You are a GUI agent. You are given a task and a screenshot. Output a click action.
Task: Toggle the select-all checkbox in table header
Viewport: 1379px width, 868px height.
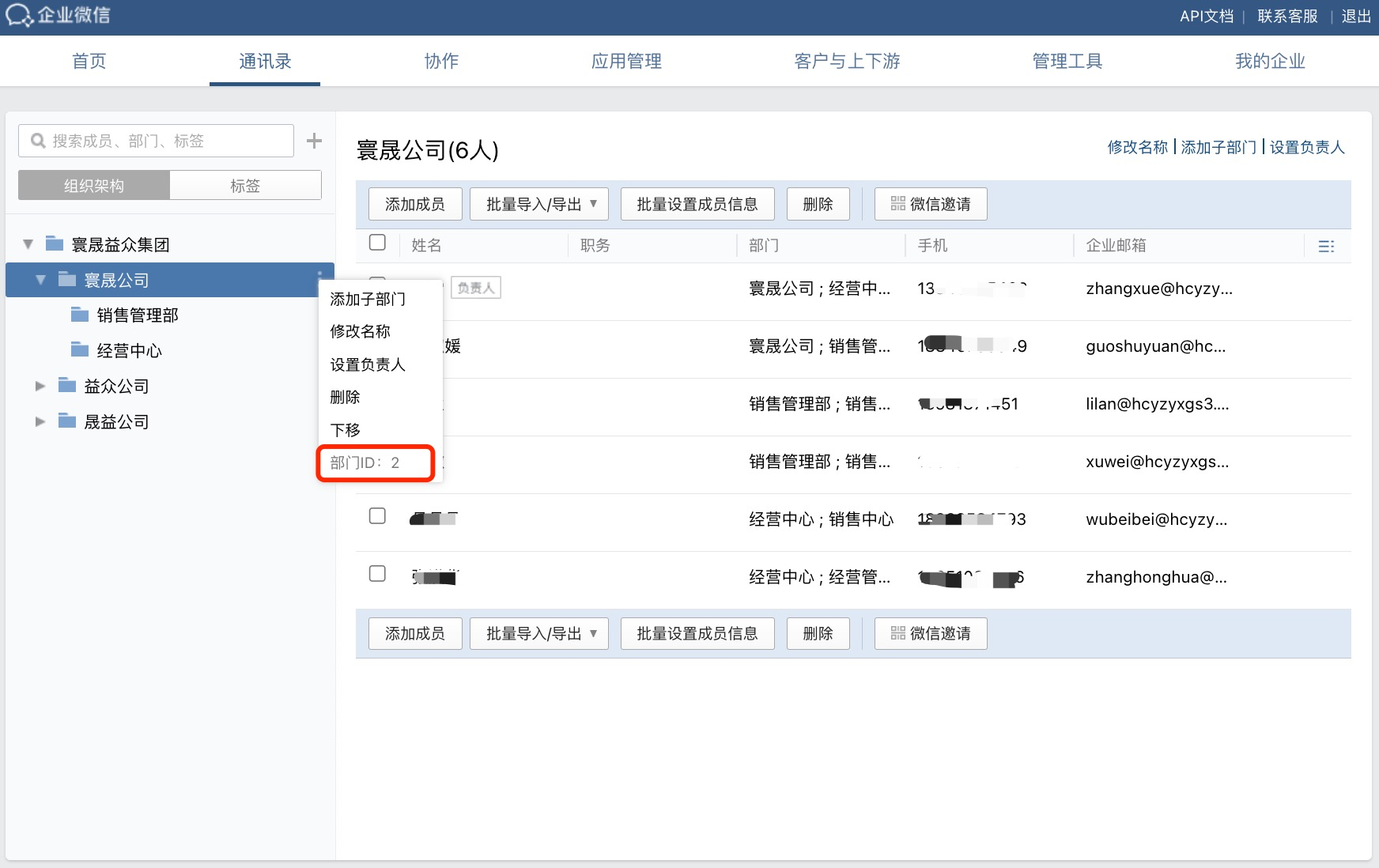(x=377, y=243)
